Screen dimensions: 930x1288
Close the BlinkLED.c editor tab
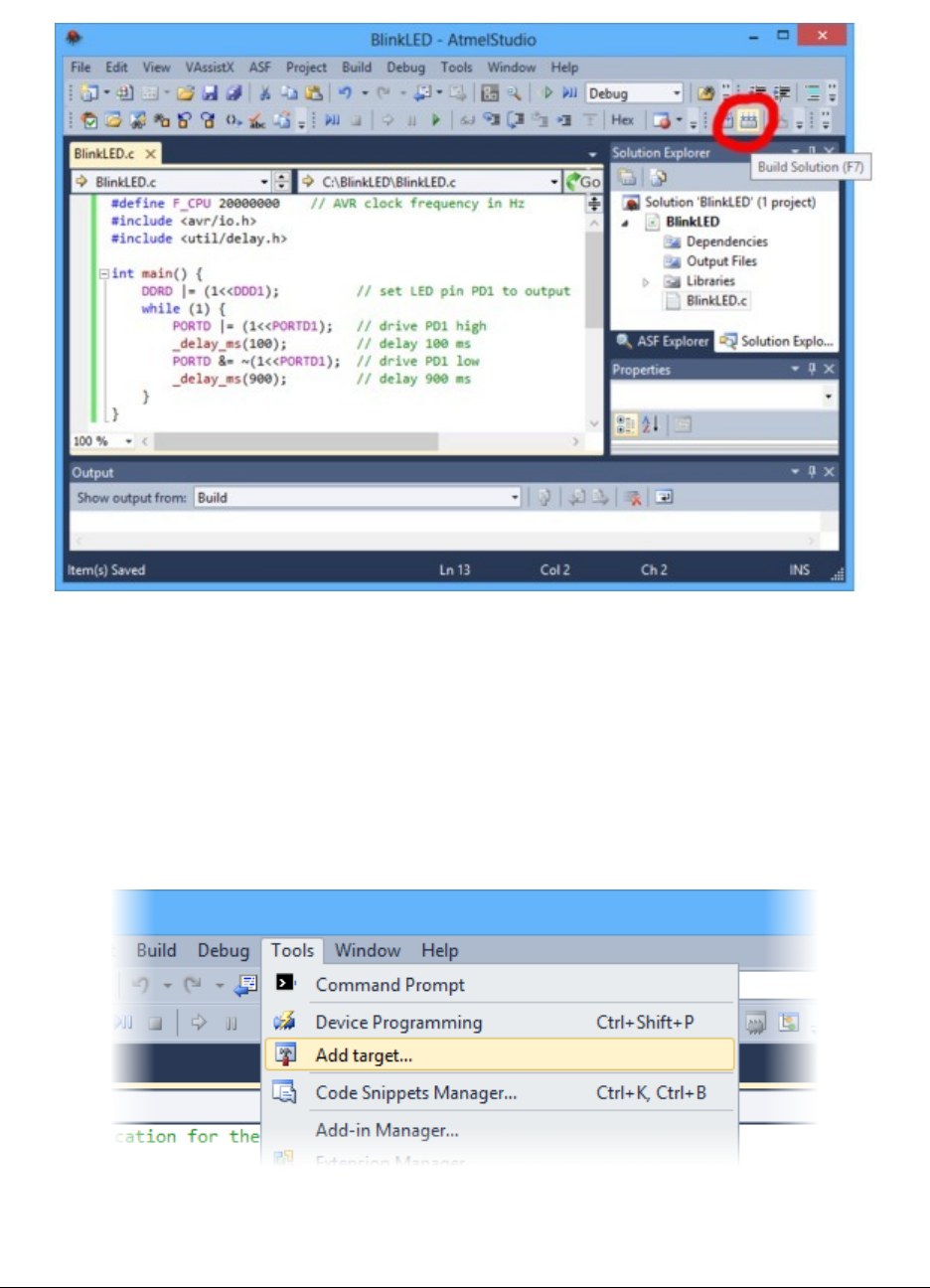[x=150, y=153]
